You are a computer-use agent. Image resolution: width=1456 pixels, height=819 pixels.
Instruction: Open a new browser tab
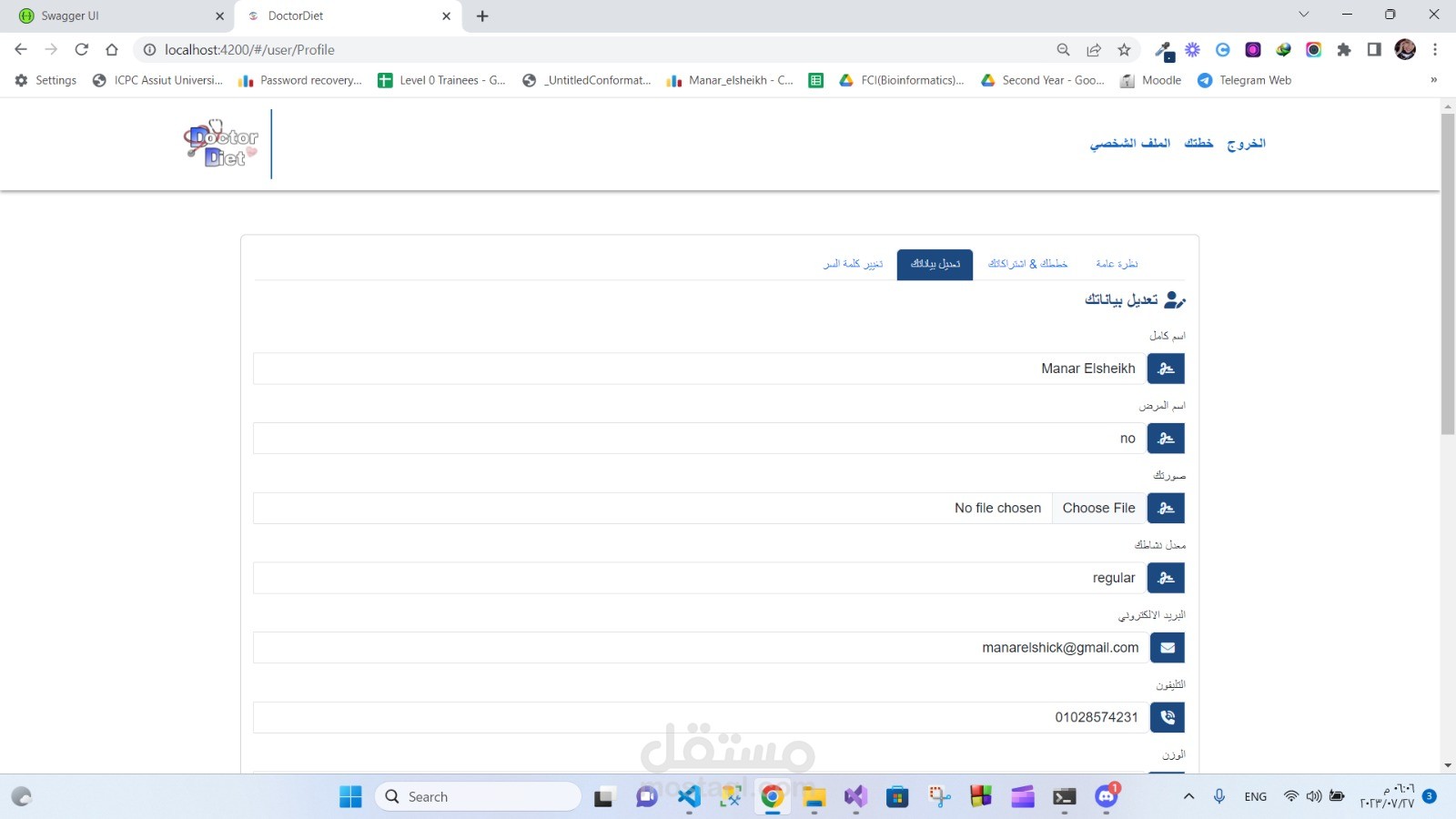point(482,15)
